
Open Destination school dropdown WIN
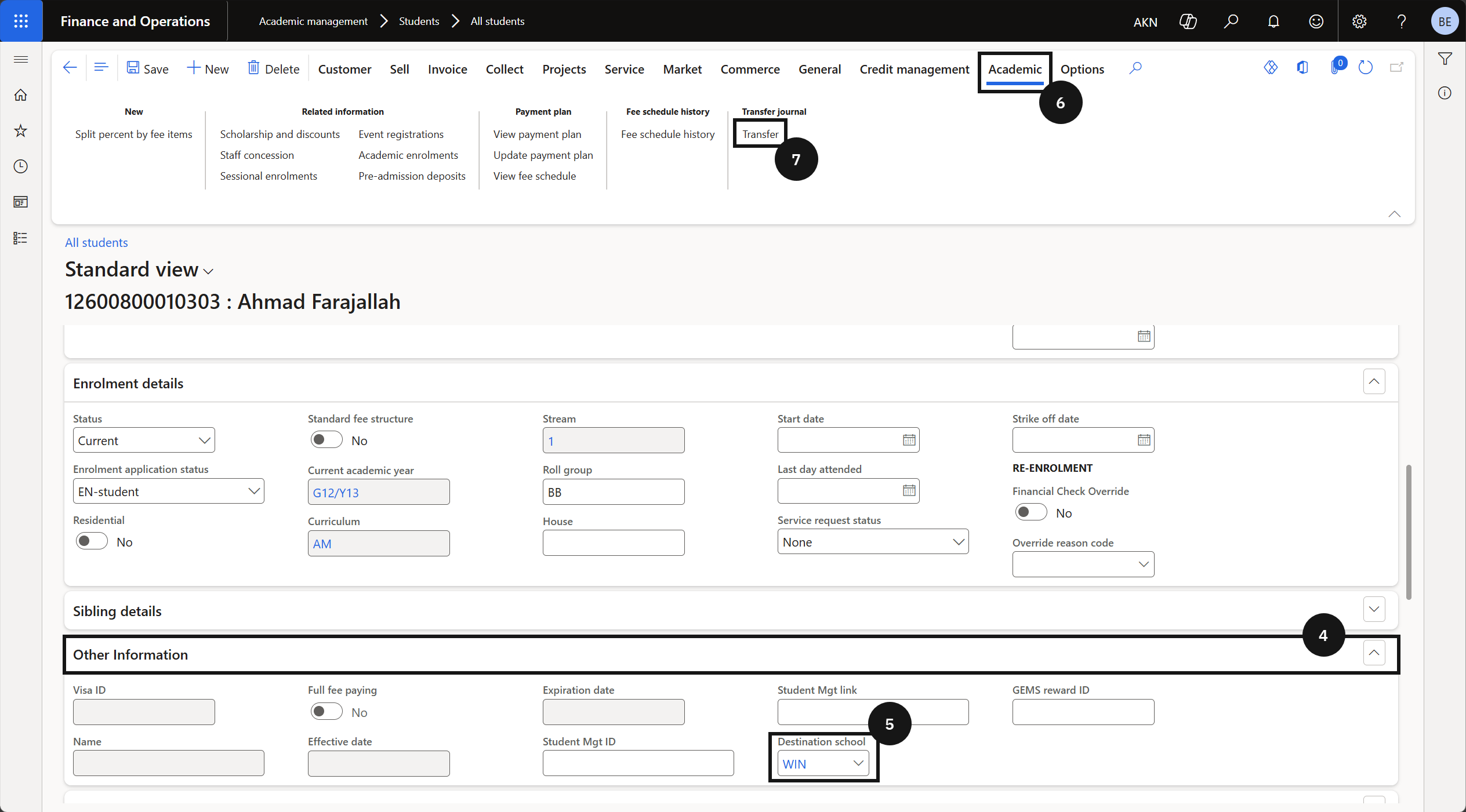823,763
